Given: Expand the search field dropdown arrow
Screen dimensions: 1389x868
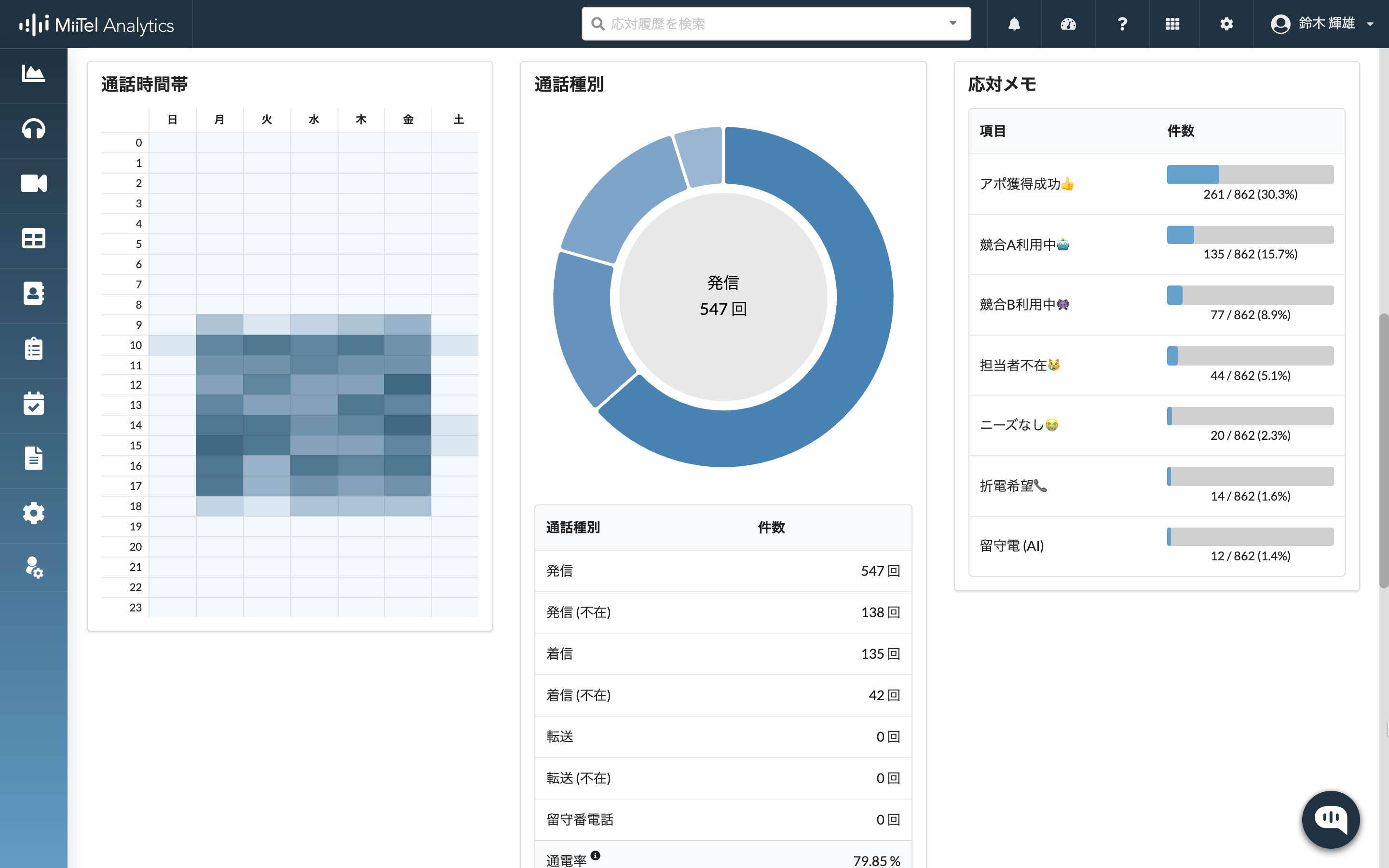Looking at the screenshot, I should pyautogui.click(x=953, y=24).
